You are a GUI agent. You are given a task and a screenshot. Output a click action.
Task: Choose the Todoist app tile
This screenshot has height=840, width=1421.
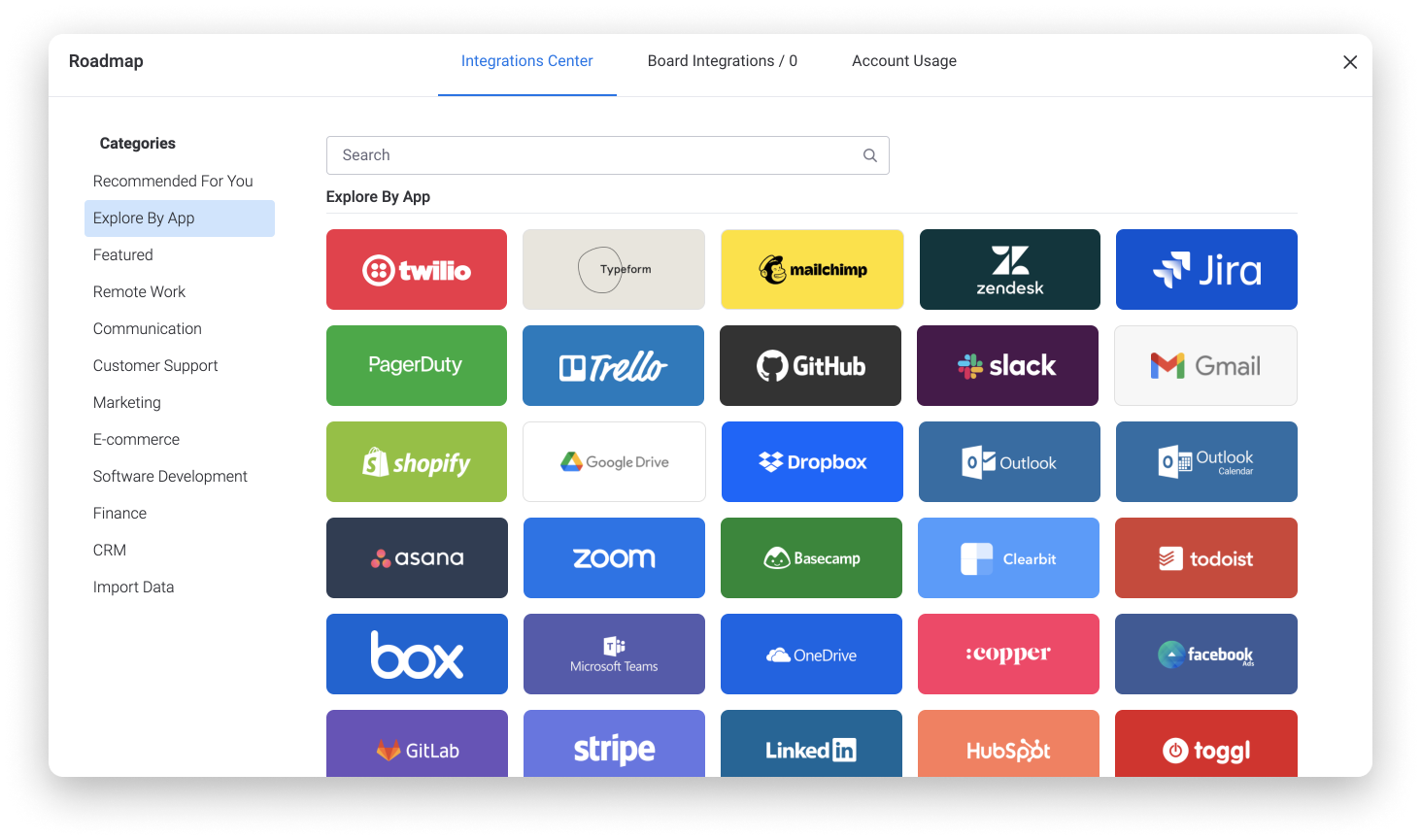pyautogui.click(x=1206, y=557)
